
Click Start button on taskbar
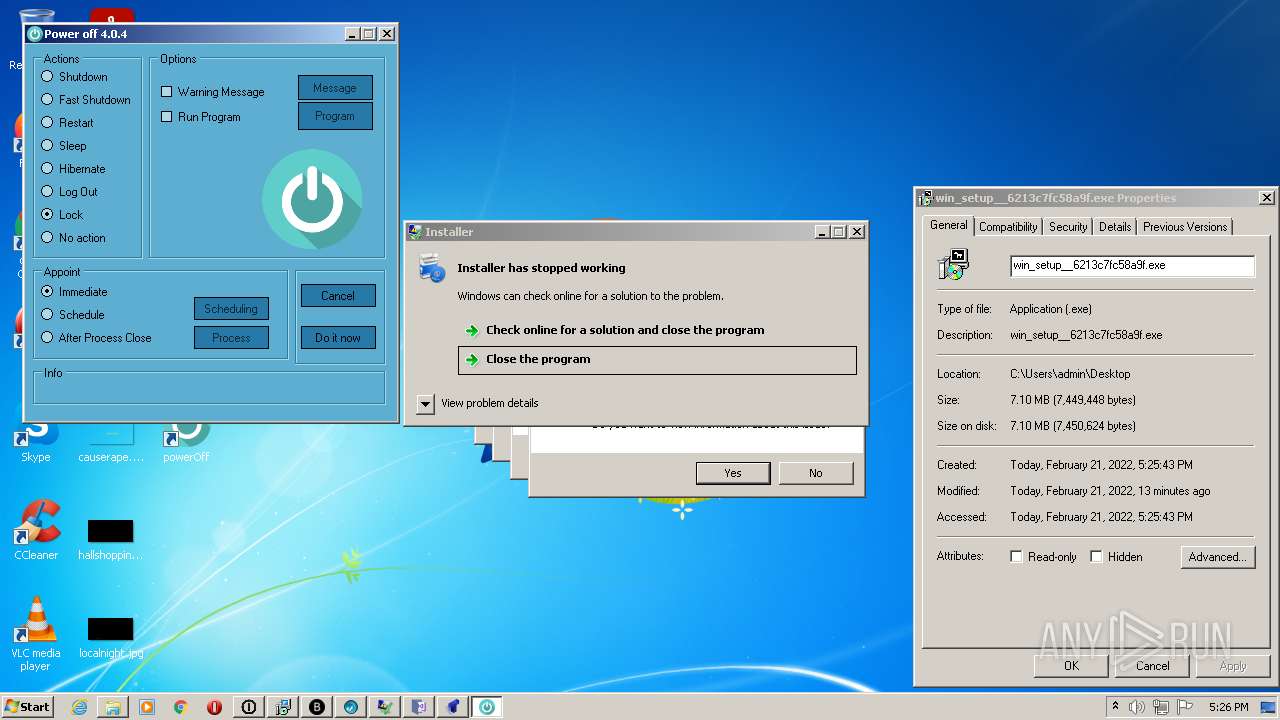[x=27, y=706]
